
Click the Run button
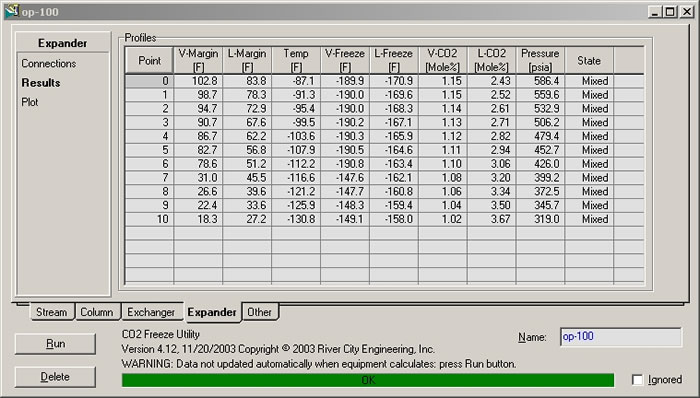(x=55, y=344)
